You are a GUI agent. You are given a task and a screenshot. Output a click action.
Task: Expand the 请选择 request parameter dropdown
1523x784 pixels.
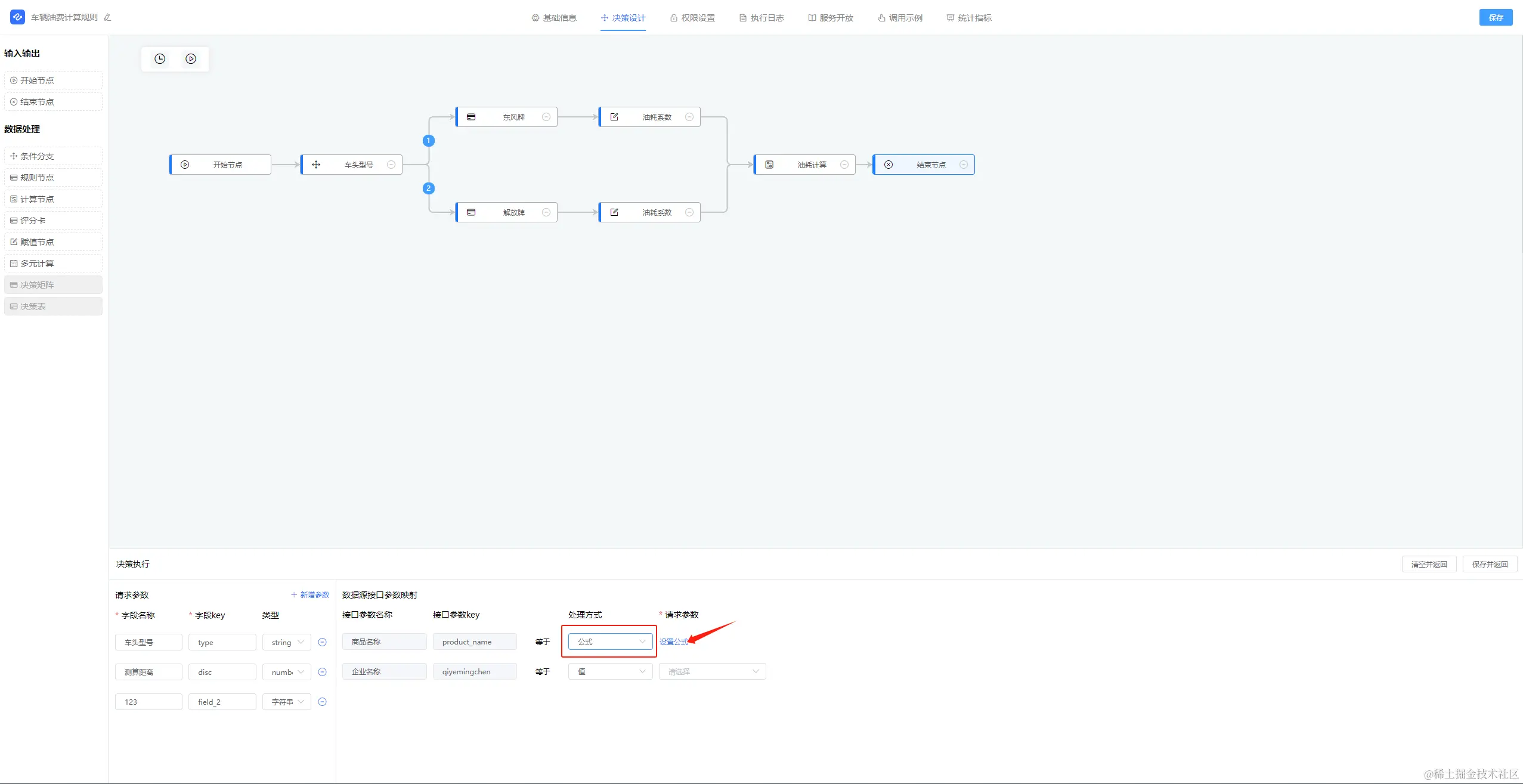tap(712, 671)
